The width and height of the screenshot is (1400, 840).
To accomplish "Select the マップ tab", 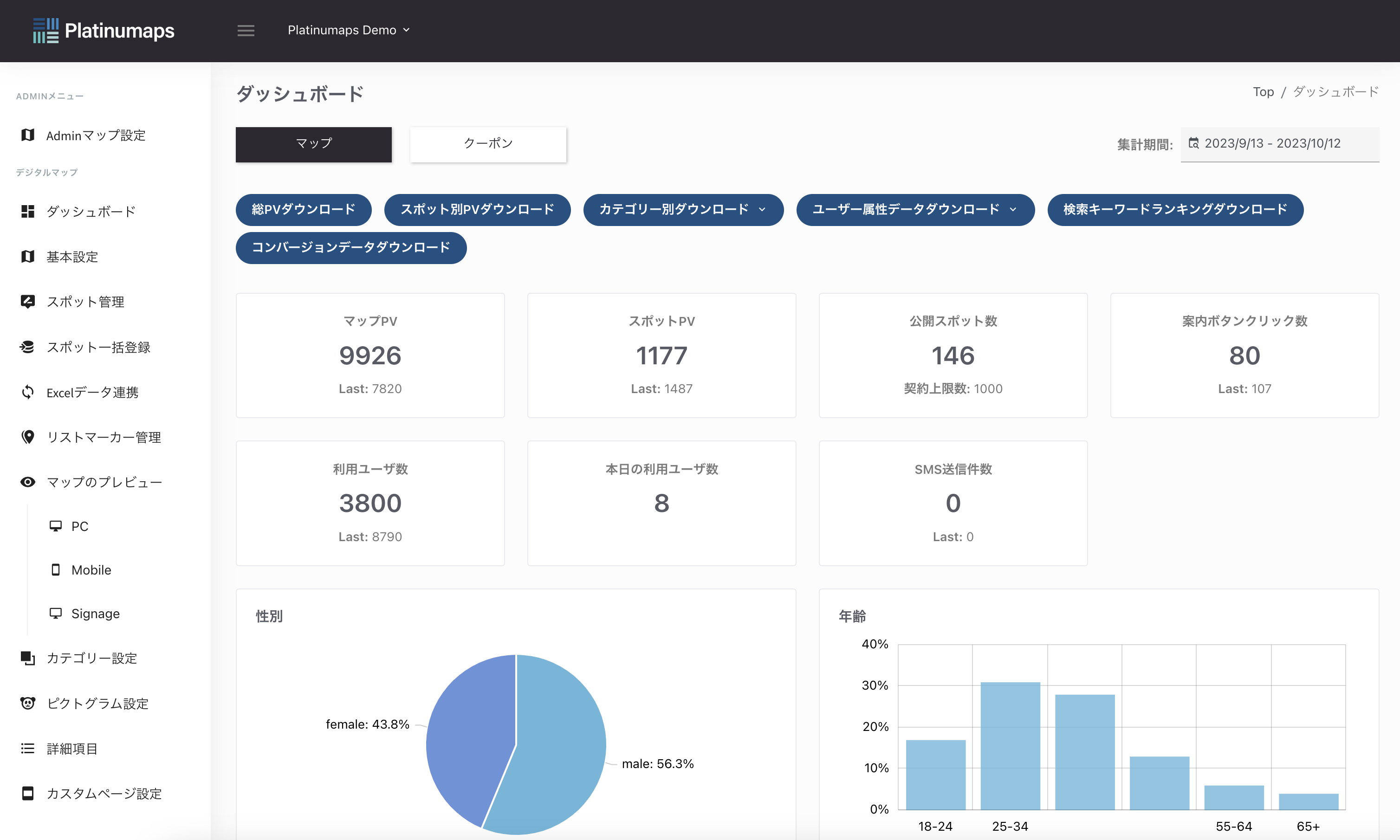I will click(314, 144).
